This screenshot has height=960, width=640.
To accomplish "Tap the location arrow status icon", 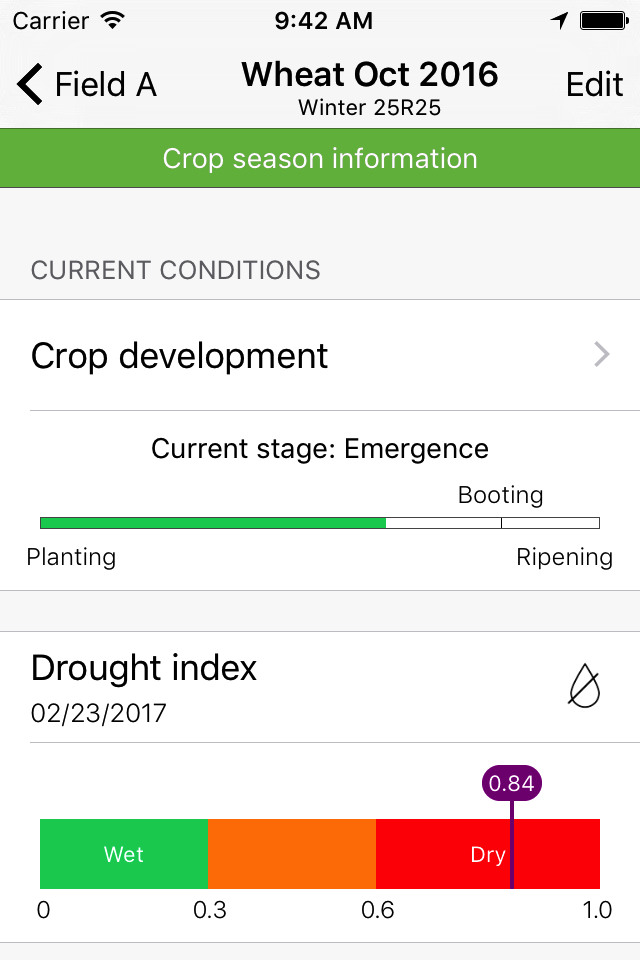I will 559,20.
